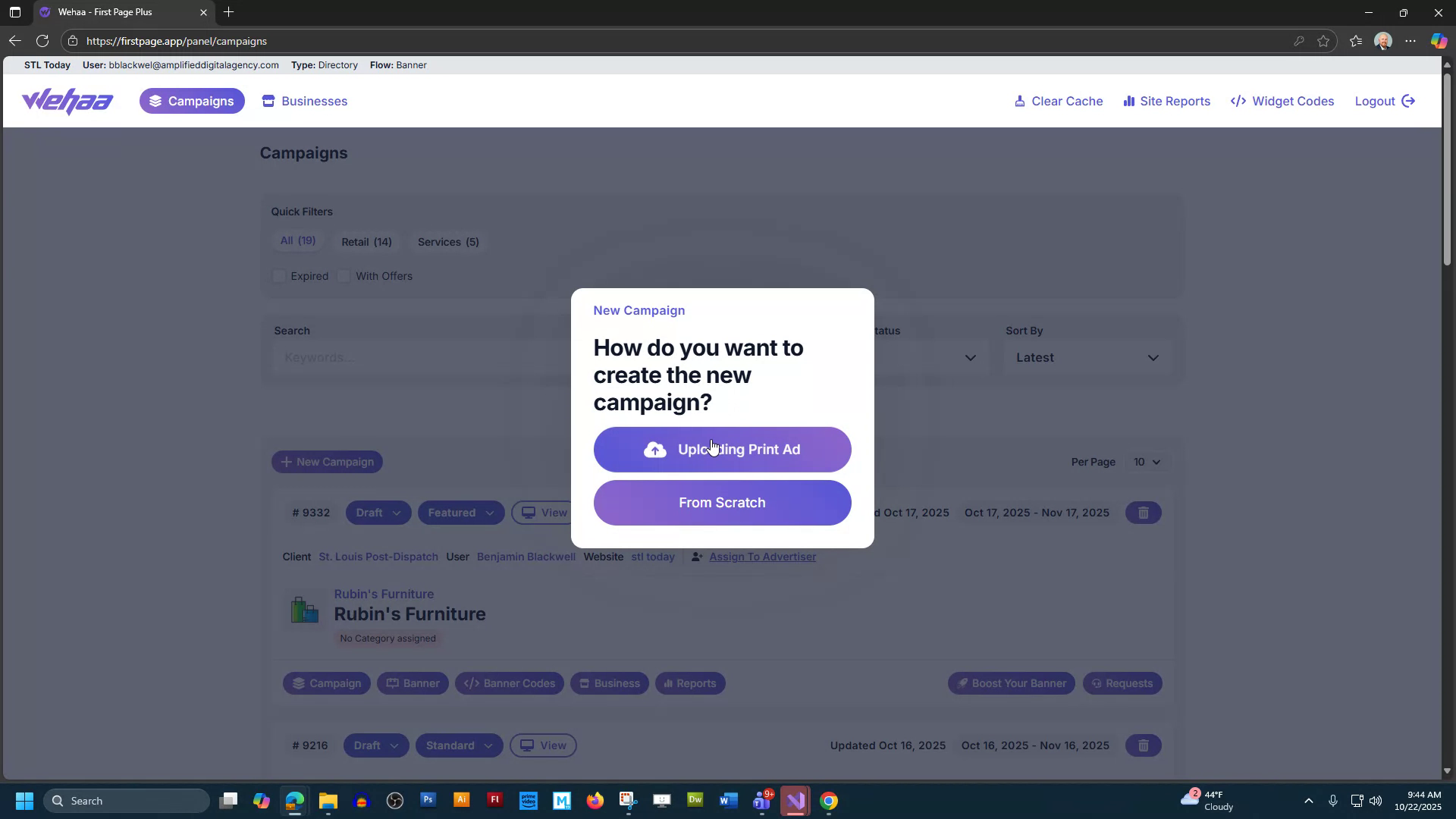
Task: Click the Logout icon
Action: [x=1408, y=101]
